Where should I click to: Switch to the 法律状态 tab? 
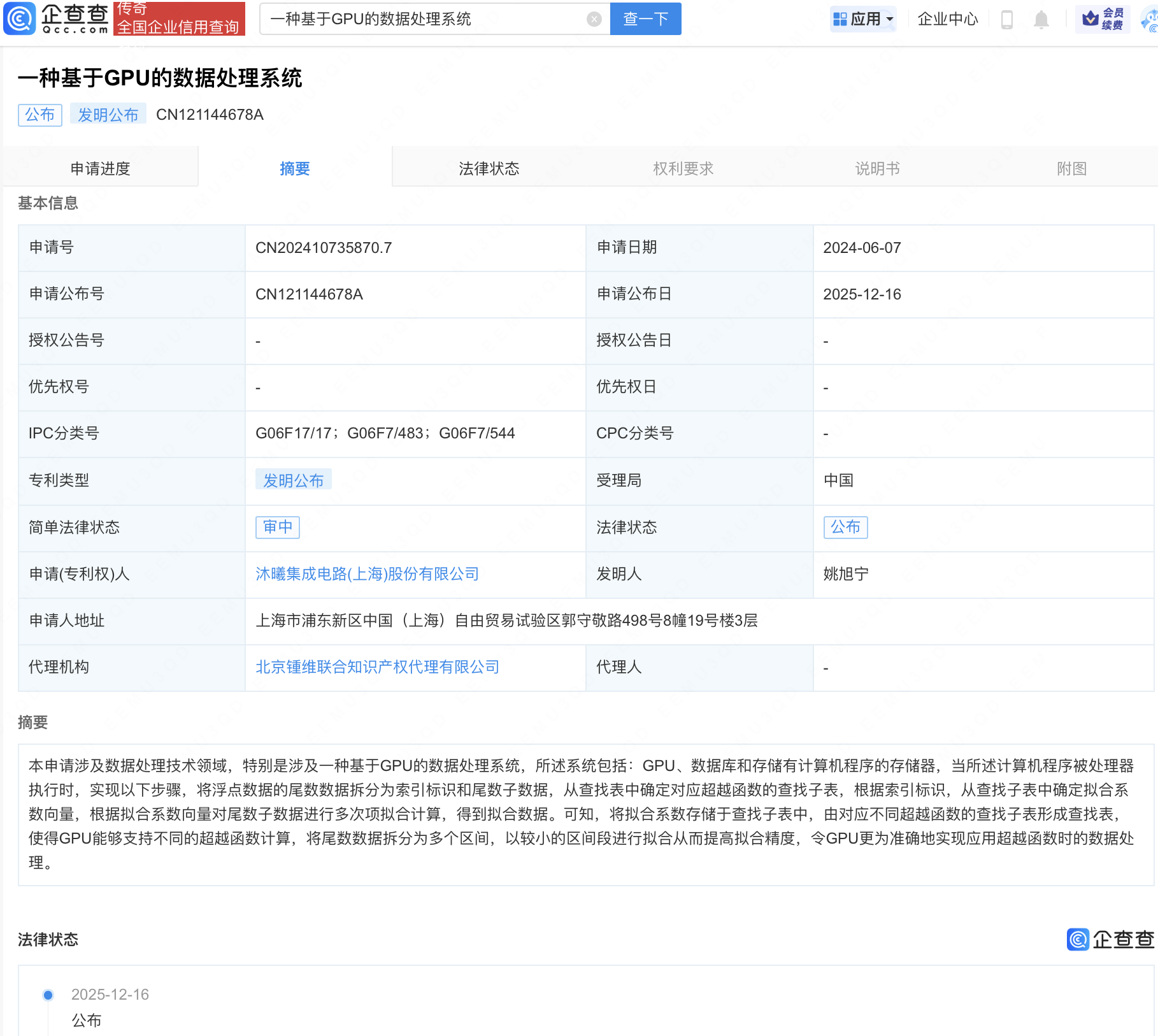(x=489, y=168)
